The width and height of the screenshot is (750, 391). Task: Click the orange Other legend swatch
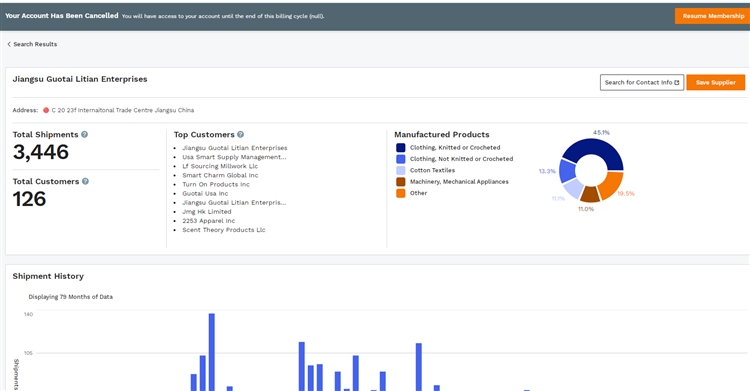400,193
